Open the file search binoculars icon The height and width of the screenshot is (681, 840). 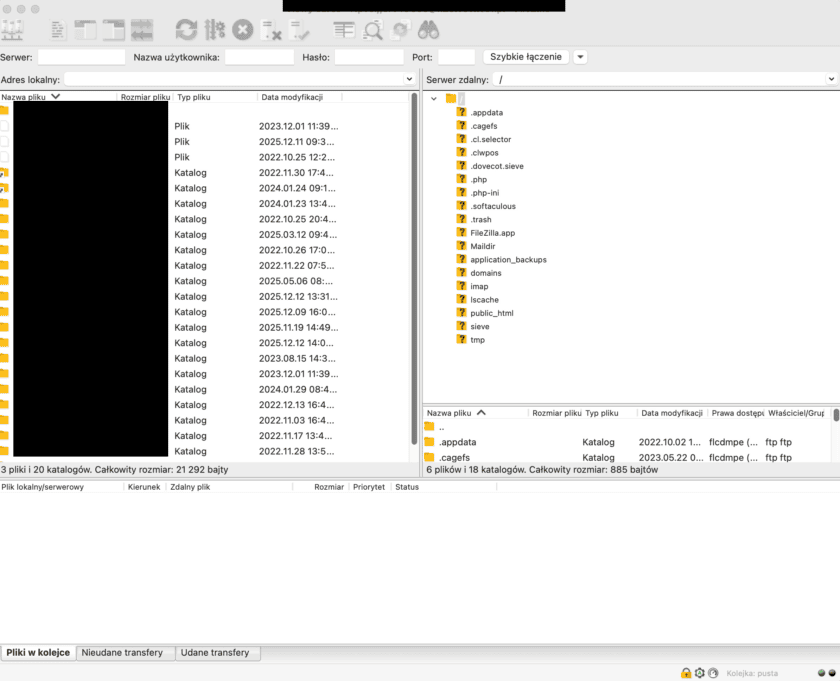[429, 30]
